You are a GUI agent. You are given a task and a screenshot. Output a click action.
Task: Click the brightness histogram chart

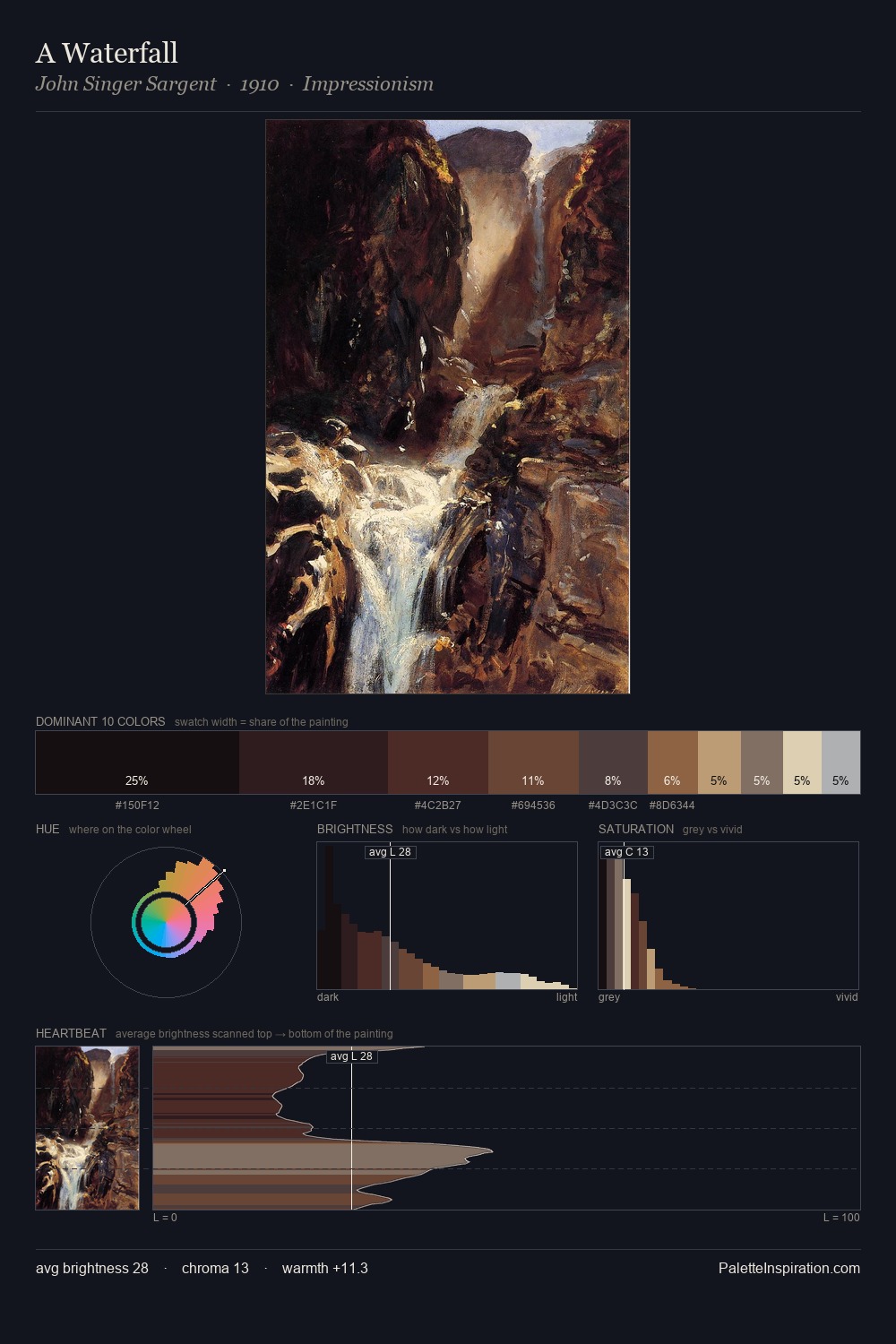(x=447, y=916)
